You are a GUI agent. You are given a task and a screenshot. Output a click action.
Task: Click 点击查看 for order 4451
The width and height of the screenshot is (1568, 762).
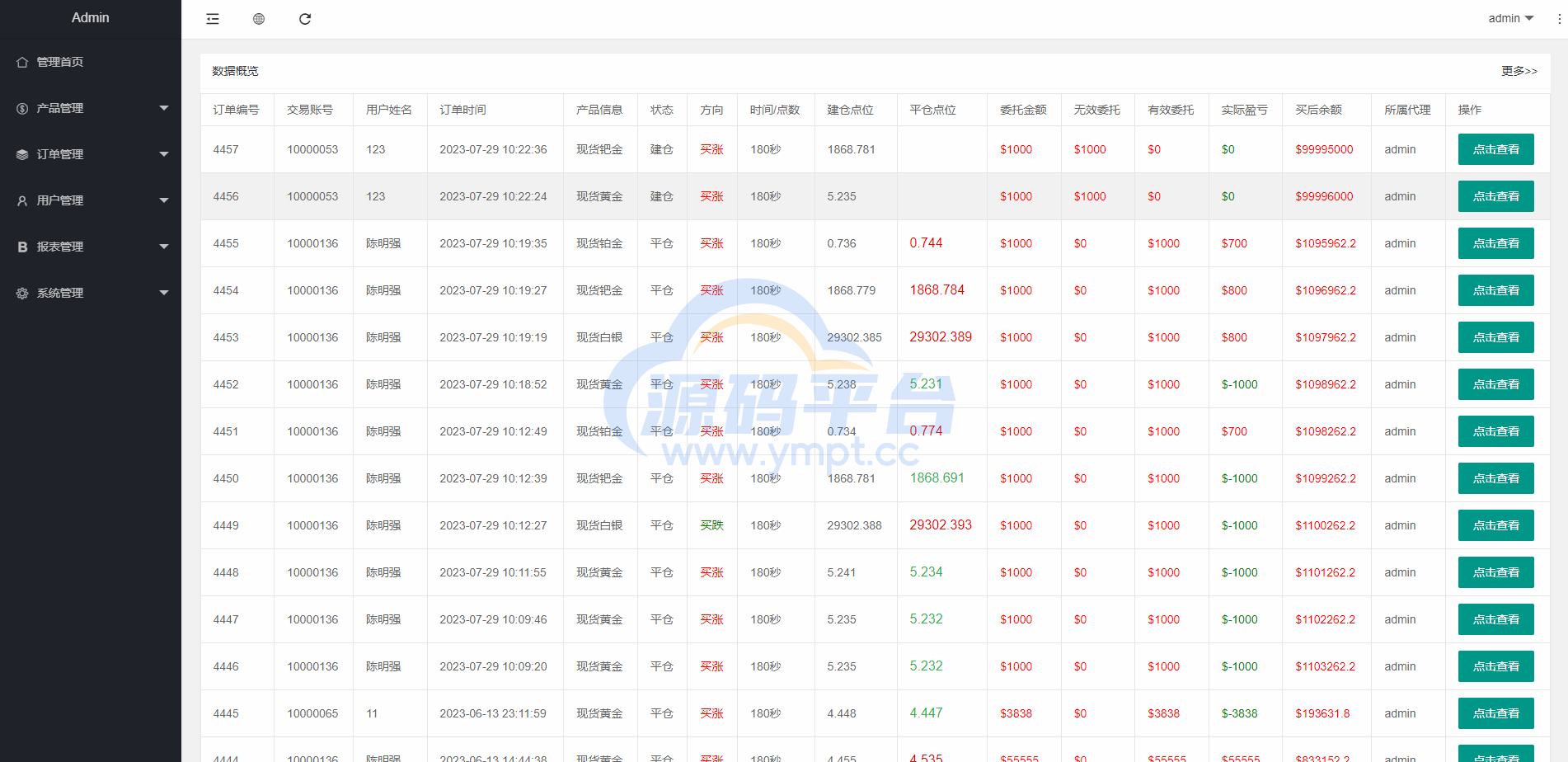1495,431
